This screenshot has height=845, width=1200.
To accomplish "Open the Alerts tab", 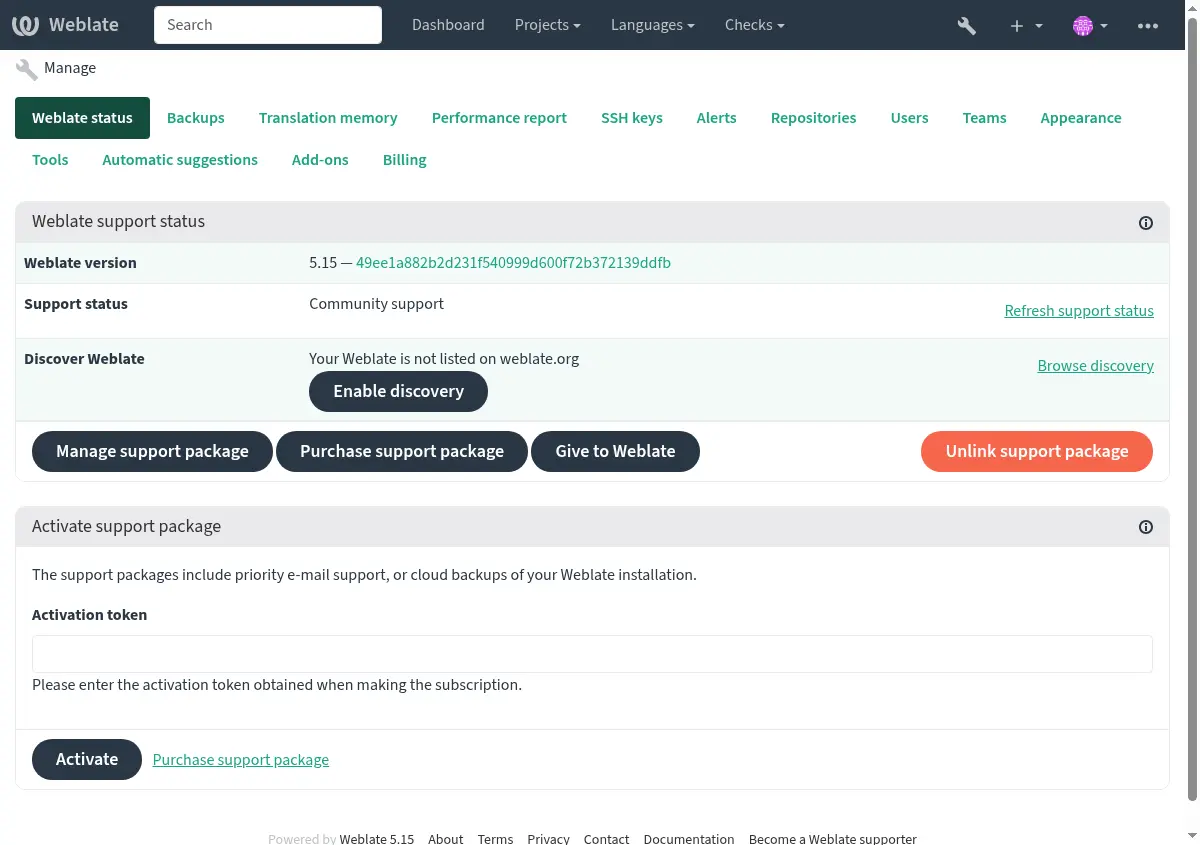I will point(717,118).
